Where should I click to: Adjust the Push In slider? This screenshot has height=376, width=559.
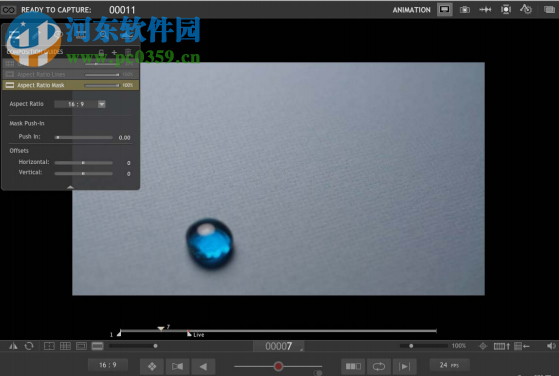[84, 137]
